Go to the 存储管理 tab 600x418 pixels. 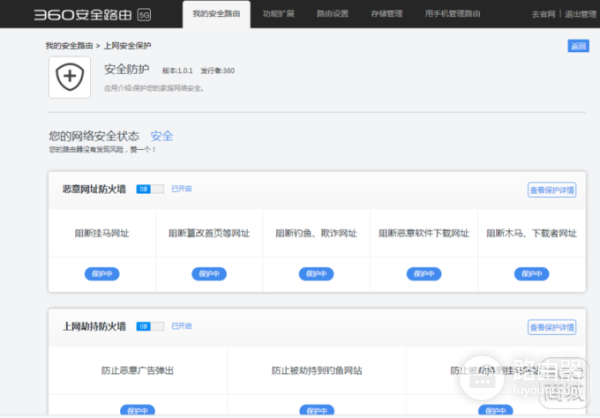point(387,14)
